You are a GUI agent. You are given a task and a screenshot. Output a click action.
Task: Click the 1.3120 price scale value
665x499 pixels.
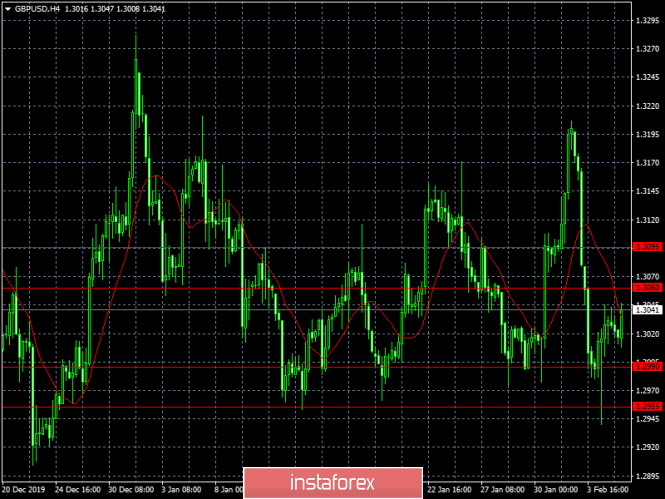[x=648, y=220]
